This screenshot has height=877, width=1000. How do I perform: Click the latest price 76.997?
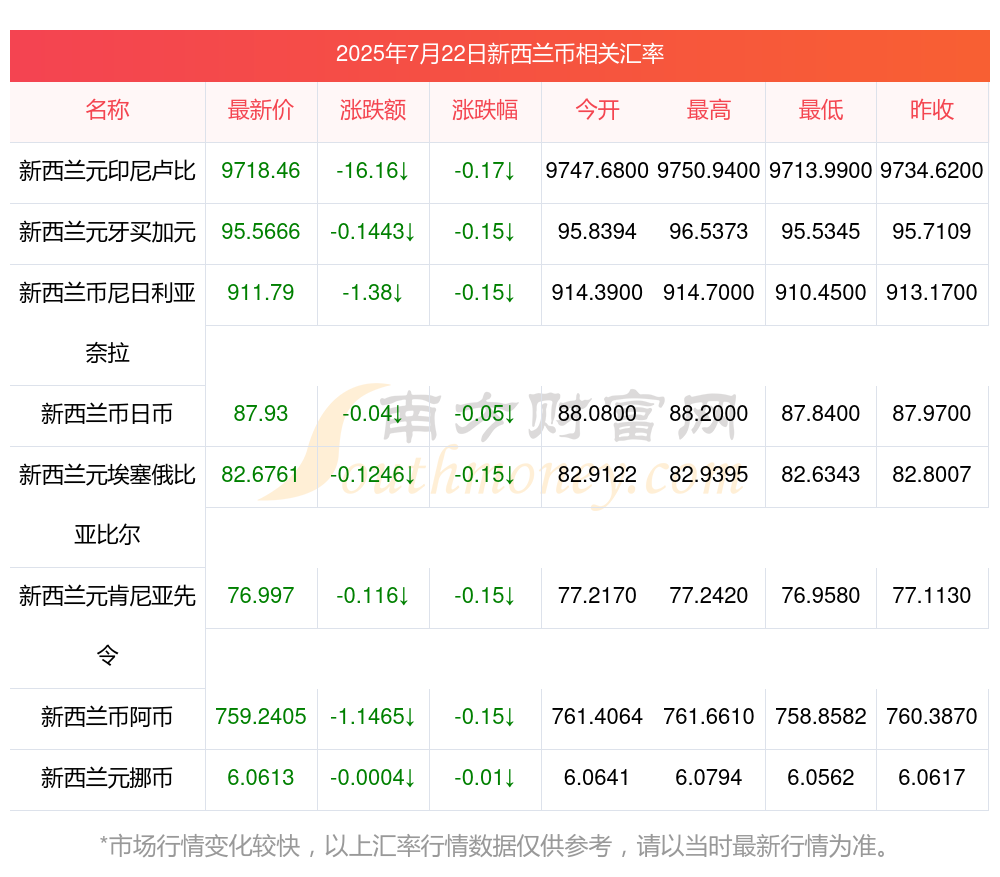pyautogui.click(x=261, y=596)
